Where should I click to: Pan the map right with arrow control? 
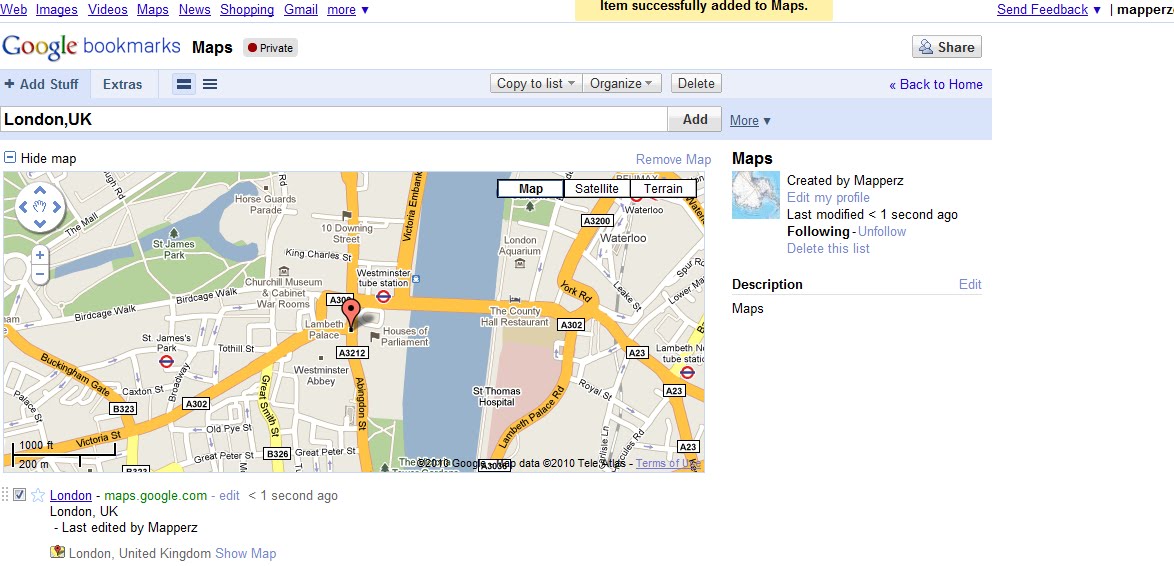click(x=56, y=207)
